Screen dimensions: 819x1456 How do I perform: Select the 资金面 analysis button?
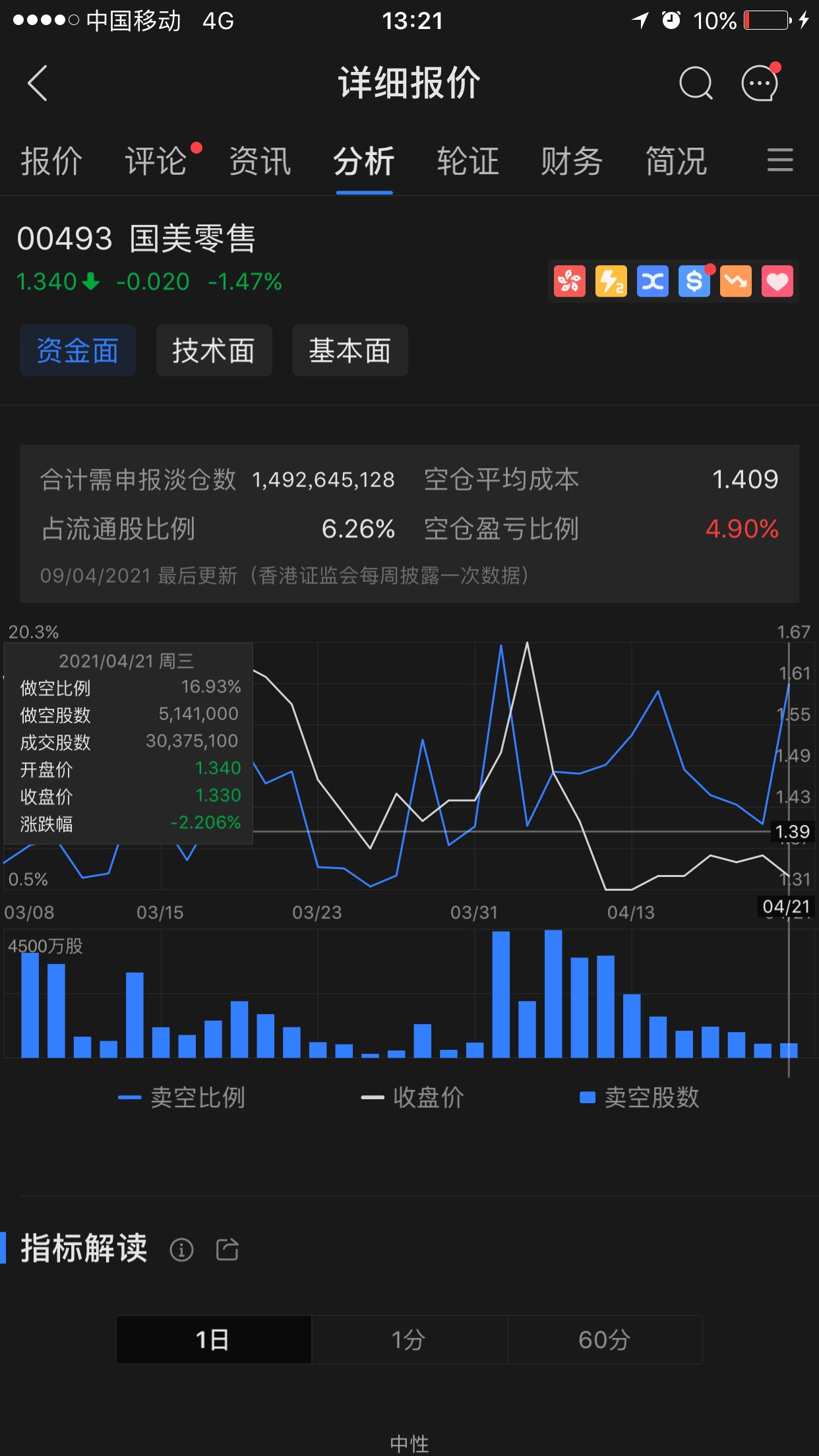78,350
